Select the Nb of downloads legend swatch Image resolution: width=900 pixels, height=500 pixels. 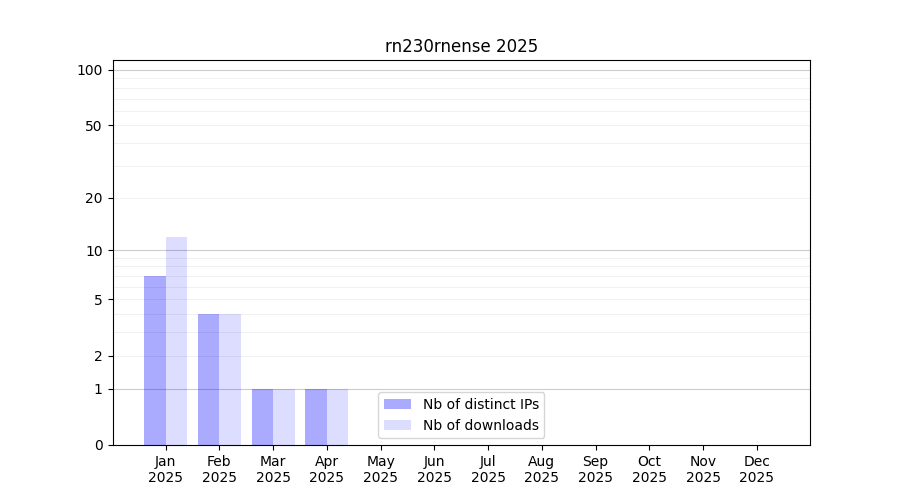click(x=397, y=425)
